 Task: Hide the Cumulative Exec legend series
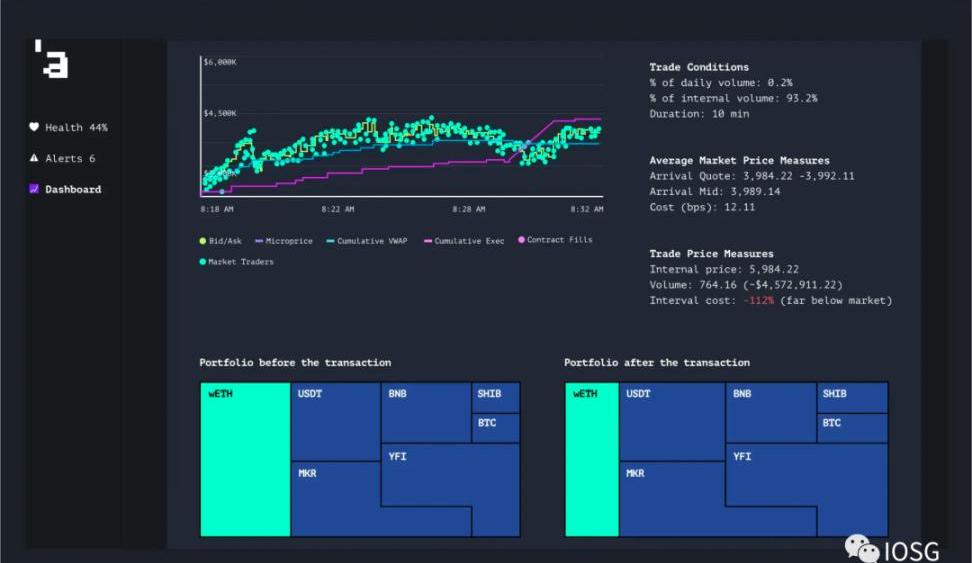click(468, 241)
